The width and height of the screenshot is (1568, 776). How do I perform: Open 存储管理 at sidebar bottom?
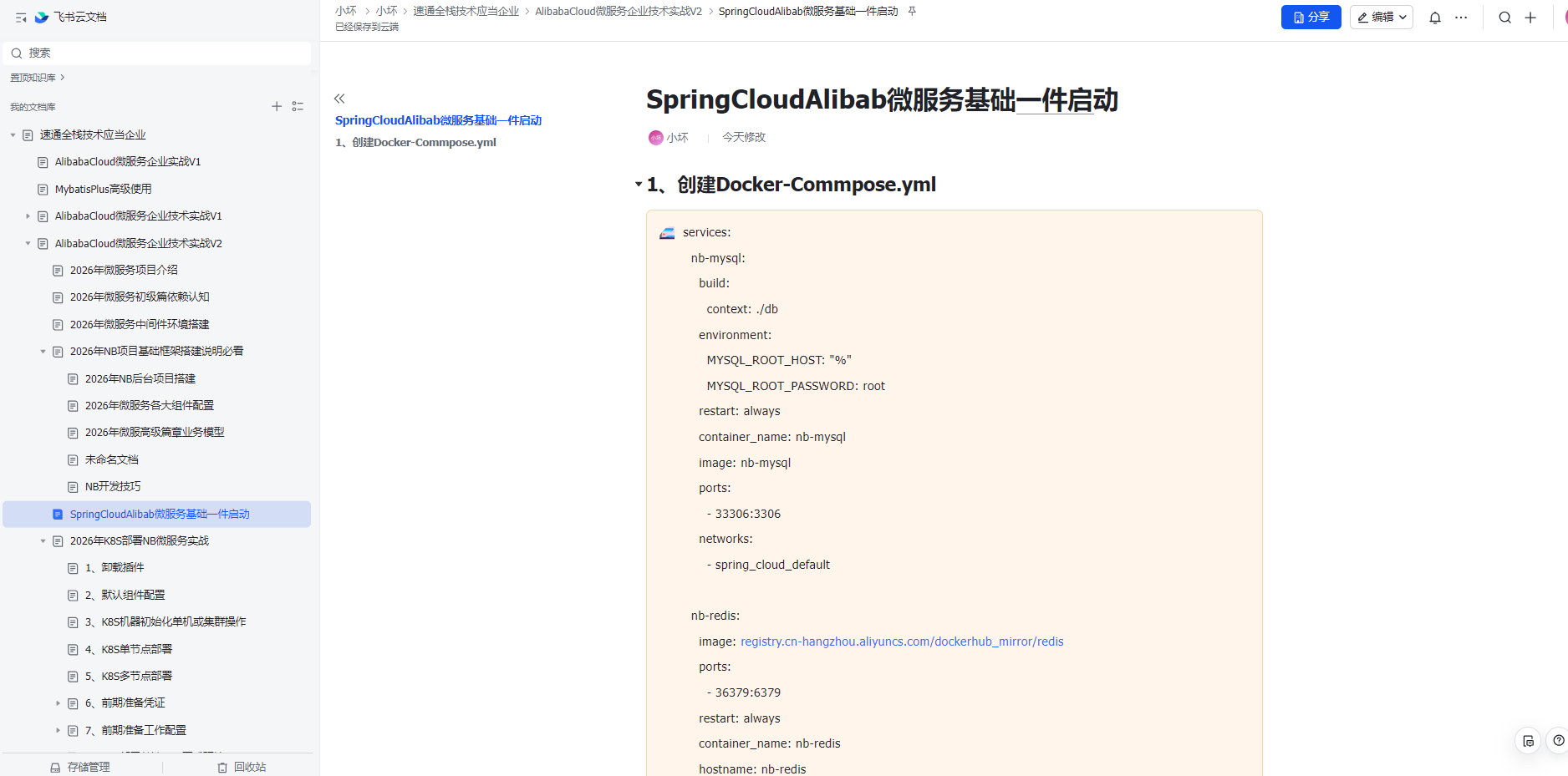(80, 767)
